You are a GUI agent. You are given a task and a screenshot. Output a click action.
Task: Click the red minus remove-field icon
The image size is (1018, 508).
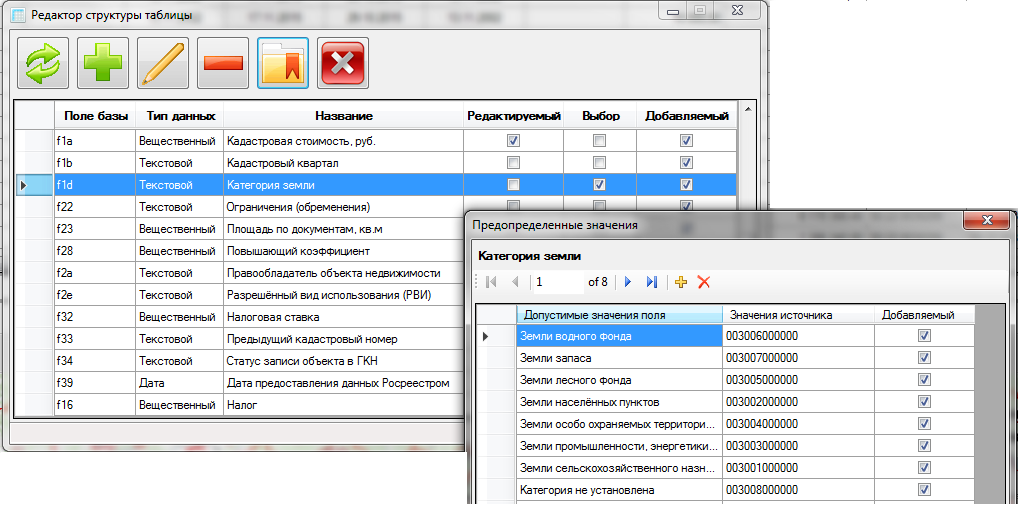pyautogui.click(x=223, y=63)
